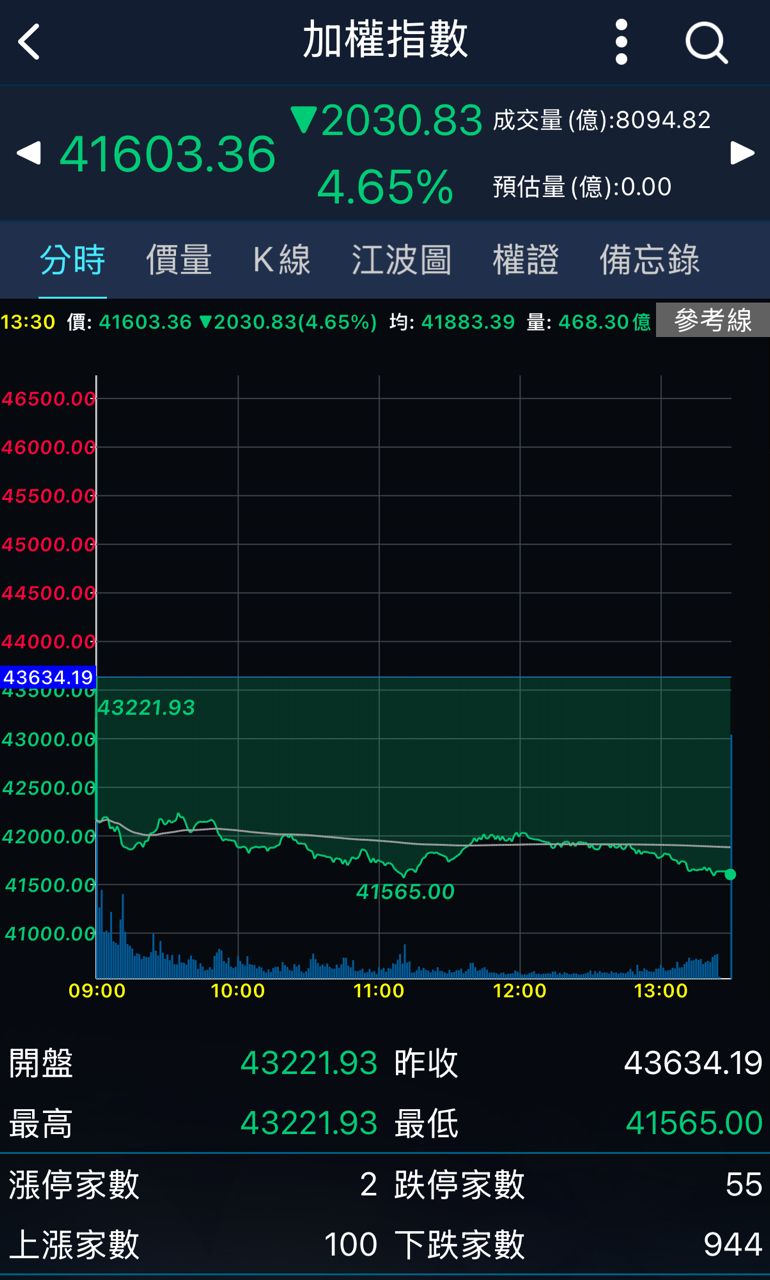Switch to the 價量 tab
Viewport: 770px width, 1280px height.
pyautogui.click(x=179, y=260)
